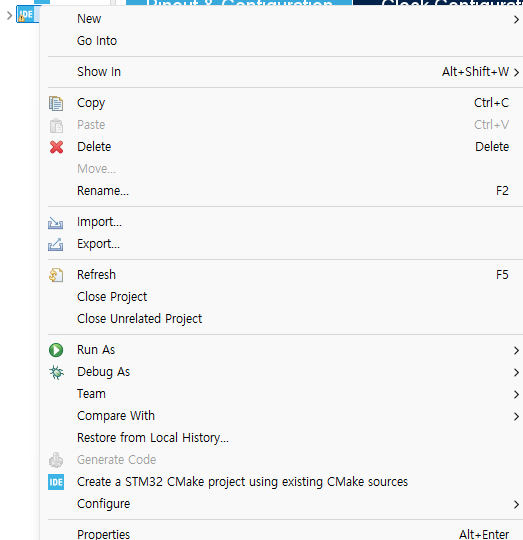Image resolution: width=523 pixels, height=540 pixels.
Task: Expand the New submenu arrow
Action: [x=516, y=20]
